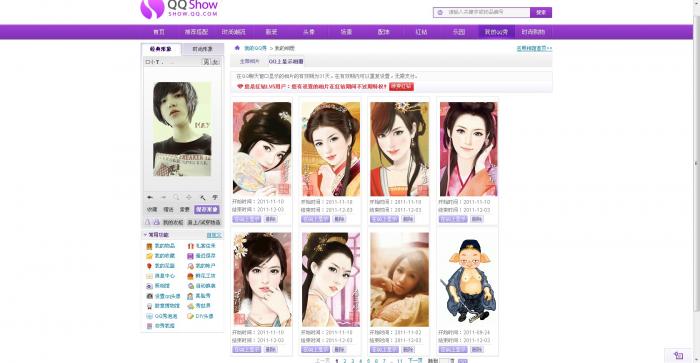Select the first lady with fan portrait thumbnail

tap(262, 149)
